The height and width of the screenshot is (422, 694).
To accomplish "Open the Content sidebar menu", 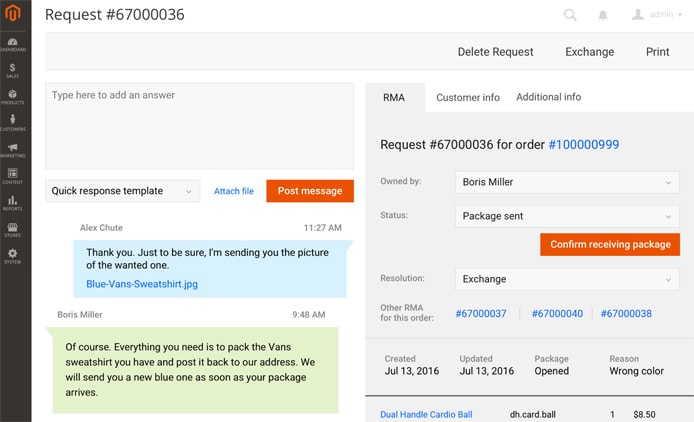I will (x=12, y=176).
